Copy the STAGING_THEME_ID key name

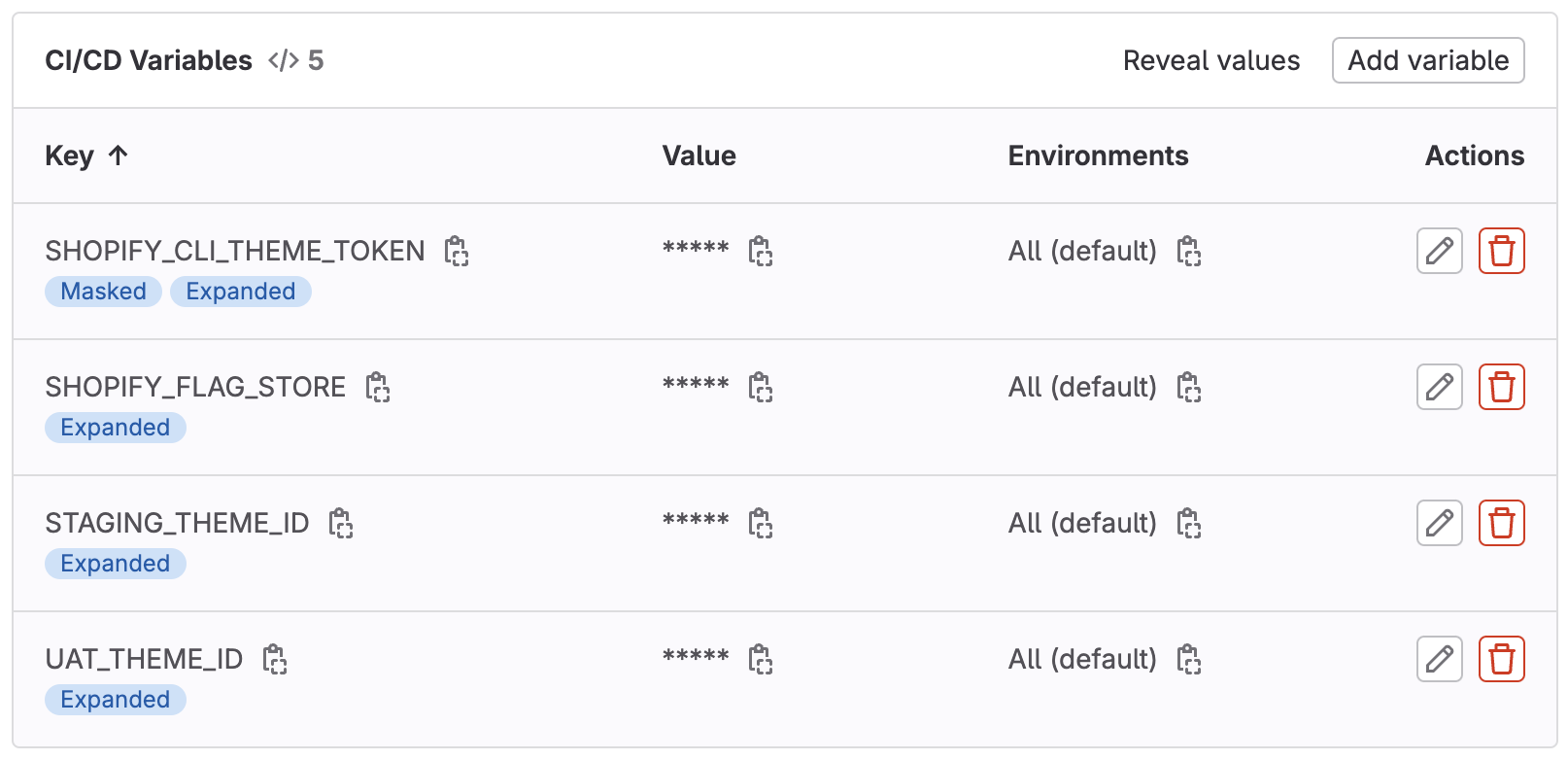tap(341, 524)
